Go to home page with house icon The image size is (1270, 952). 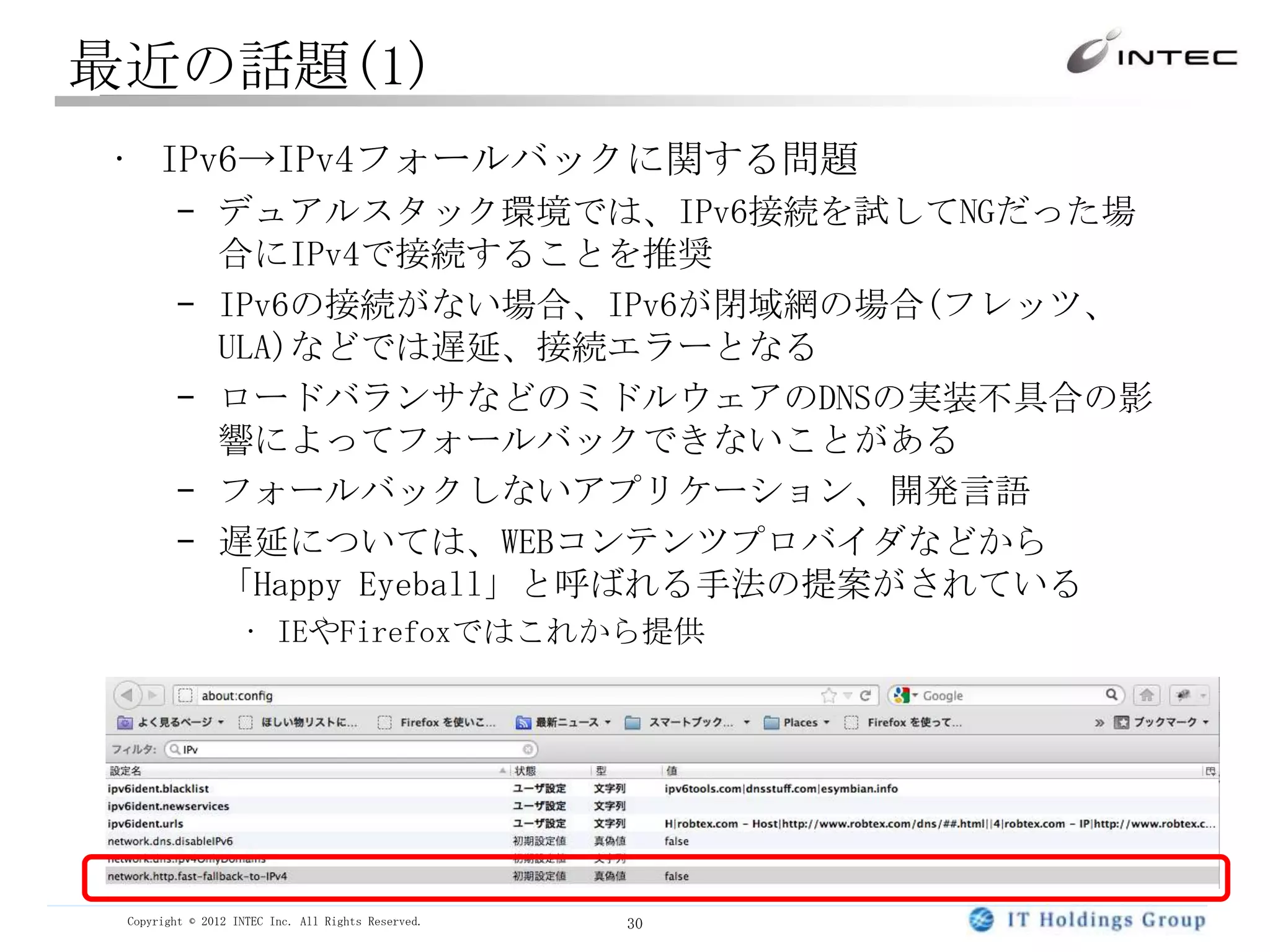pyautogui.click(x=1147, y=695)
